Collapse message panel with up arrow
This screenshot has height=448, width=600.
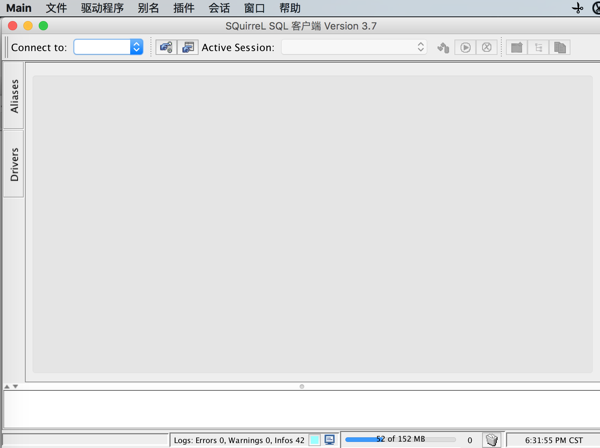click(7, 386)
